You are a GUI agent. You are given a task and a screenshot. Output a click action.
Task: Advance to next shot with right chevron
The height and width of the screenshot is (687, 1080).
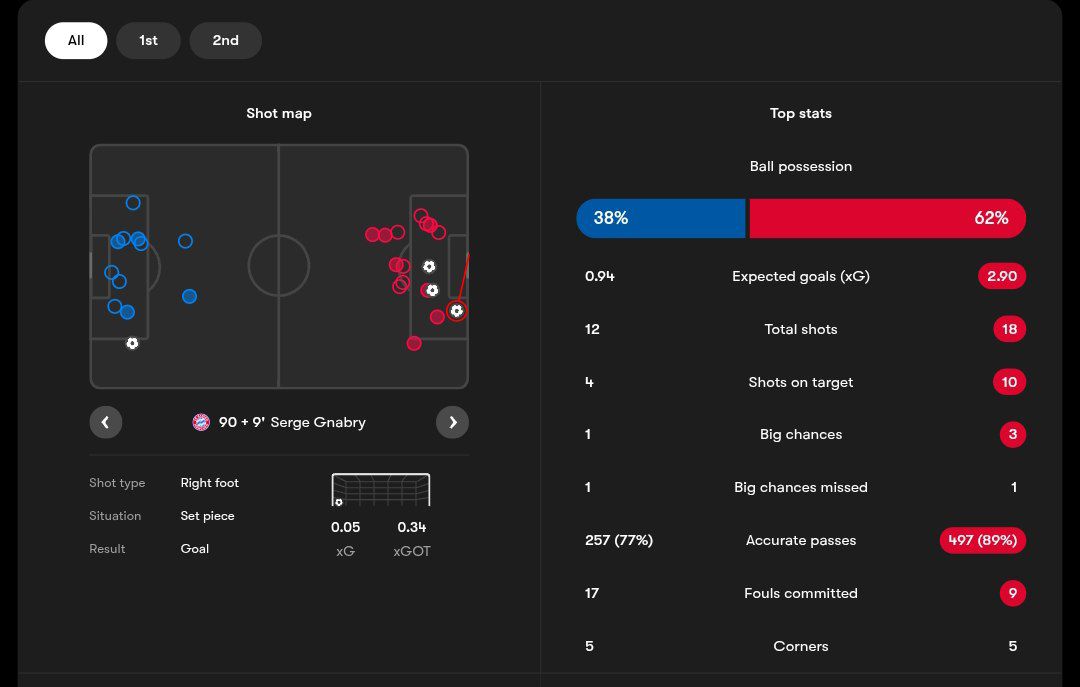(x=452, y=422)
